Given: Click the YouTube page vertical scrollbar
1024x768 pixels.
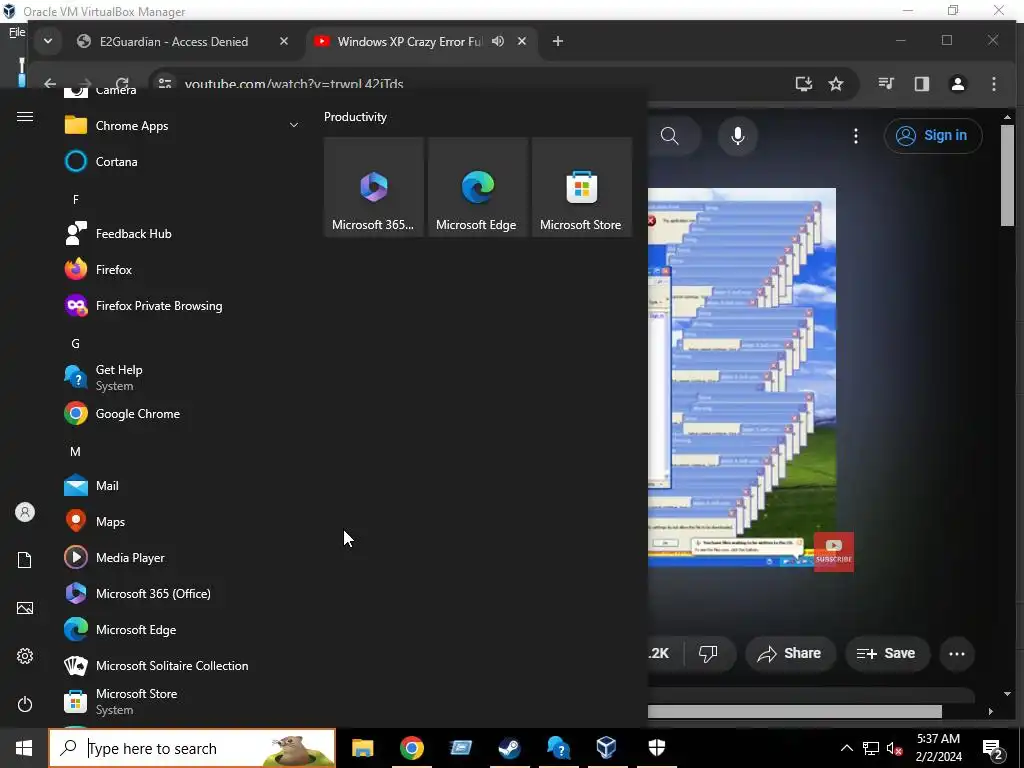Looking at the screenshot, I should (1007, 176).
